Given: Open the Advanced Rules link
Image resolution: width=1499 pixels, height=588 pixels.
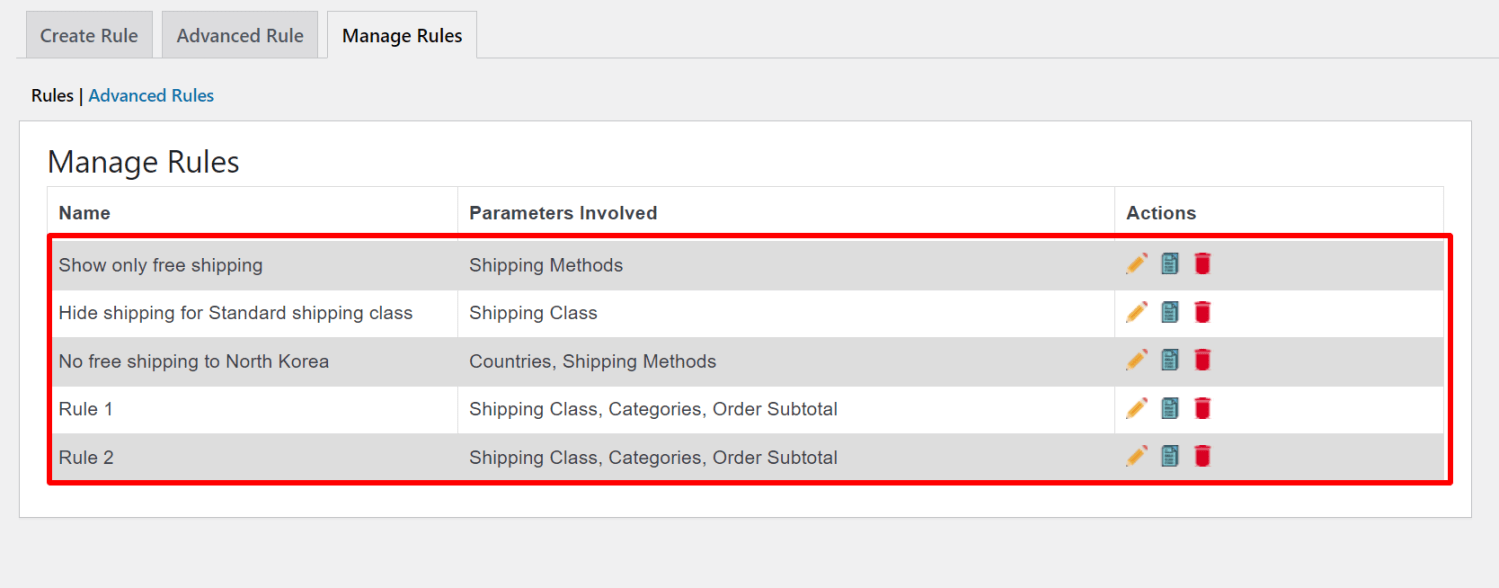Looking at the screenshot, I should (x=151, y=95).
